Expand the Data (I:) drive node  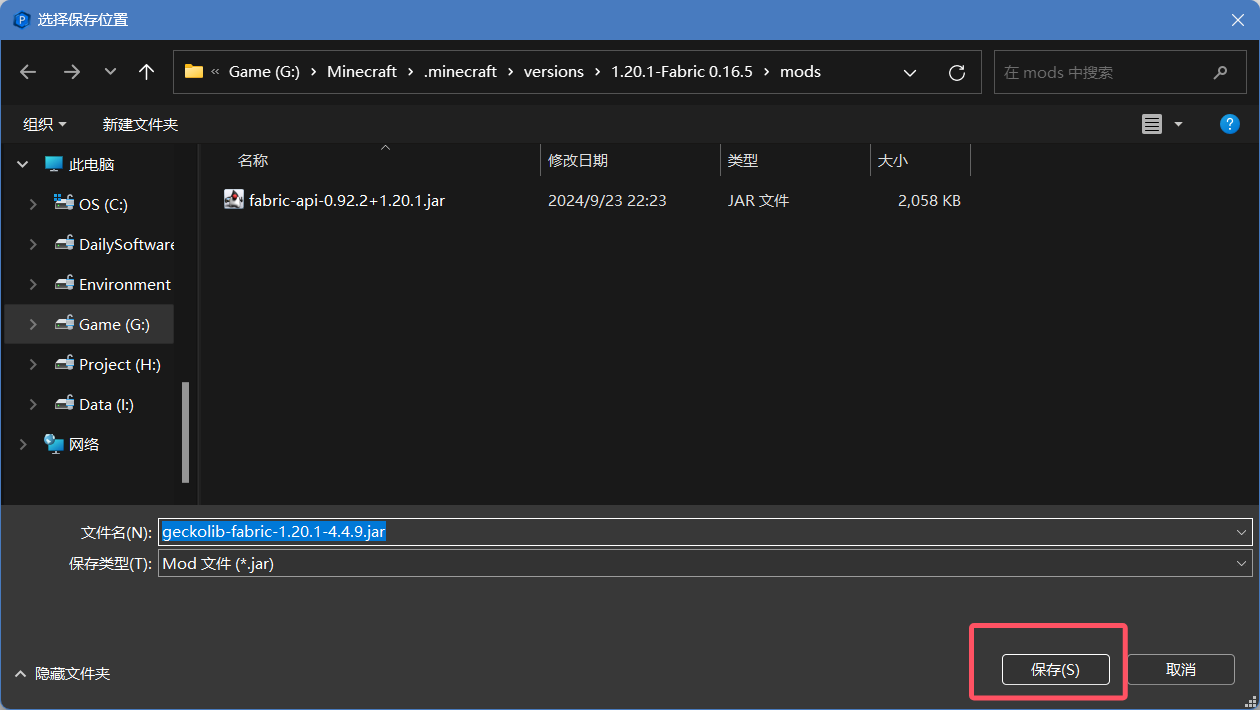[33, 404]
